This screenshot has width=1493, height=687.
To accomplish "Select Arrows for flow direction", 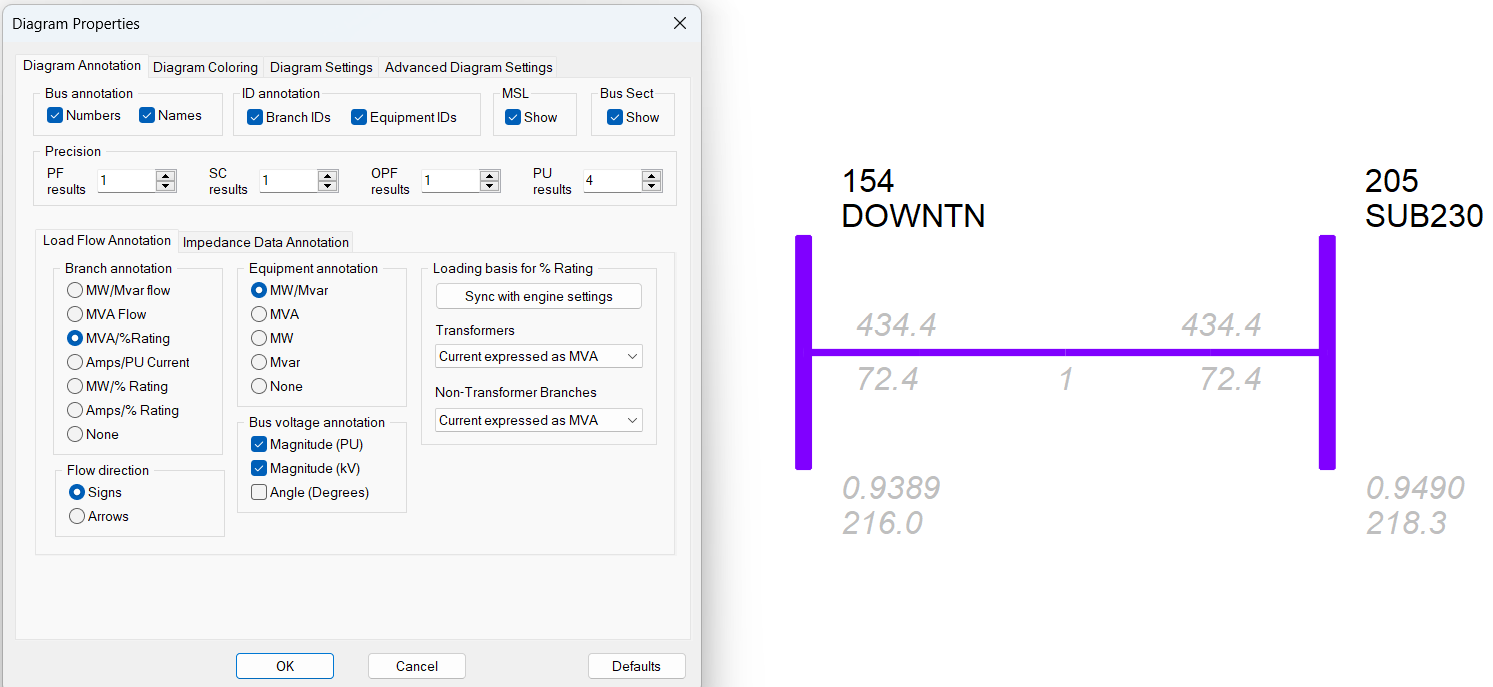I will point(77,516).
